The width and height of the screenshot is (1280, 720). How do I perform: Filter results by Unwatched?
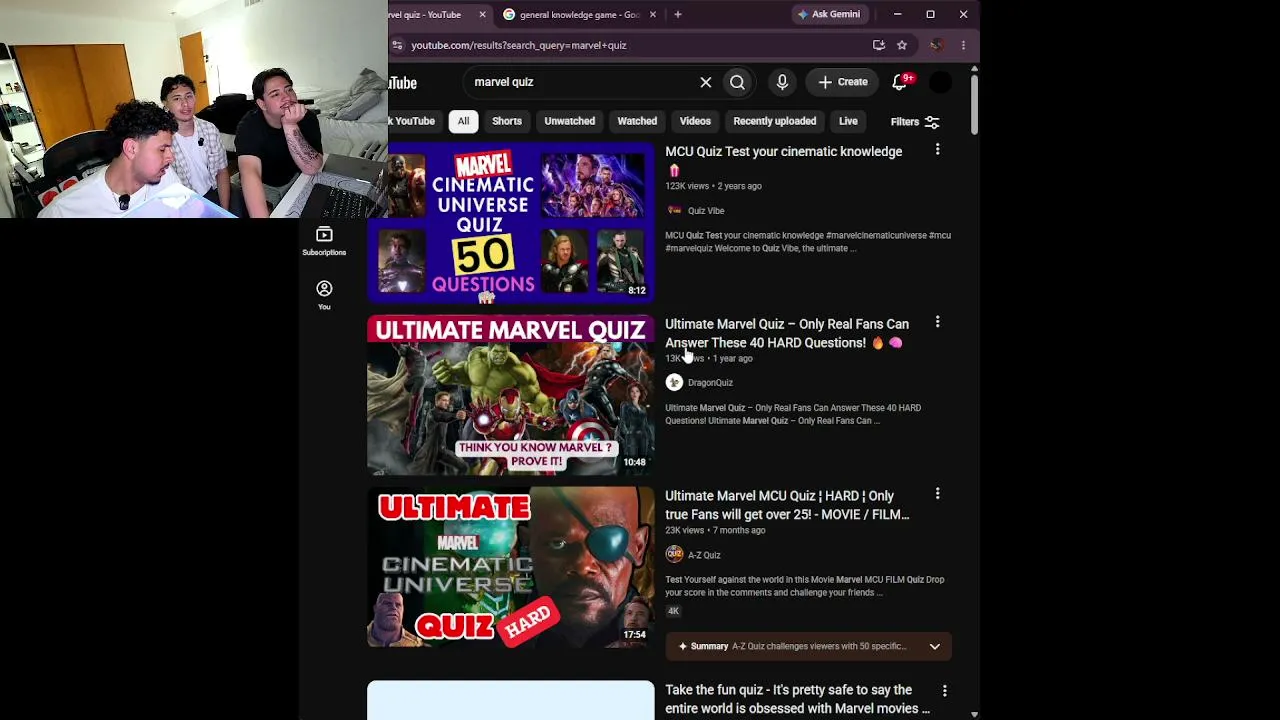pyautogui.click(x=570, y=121)
